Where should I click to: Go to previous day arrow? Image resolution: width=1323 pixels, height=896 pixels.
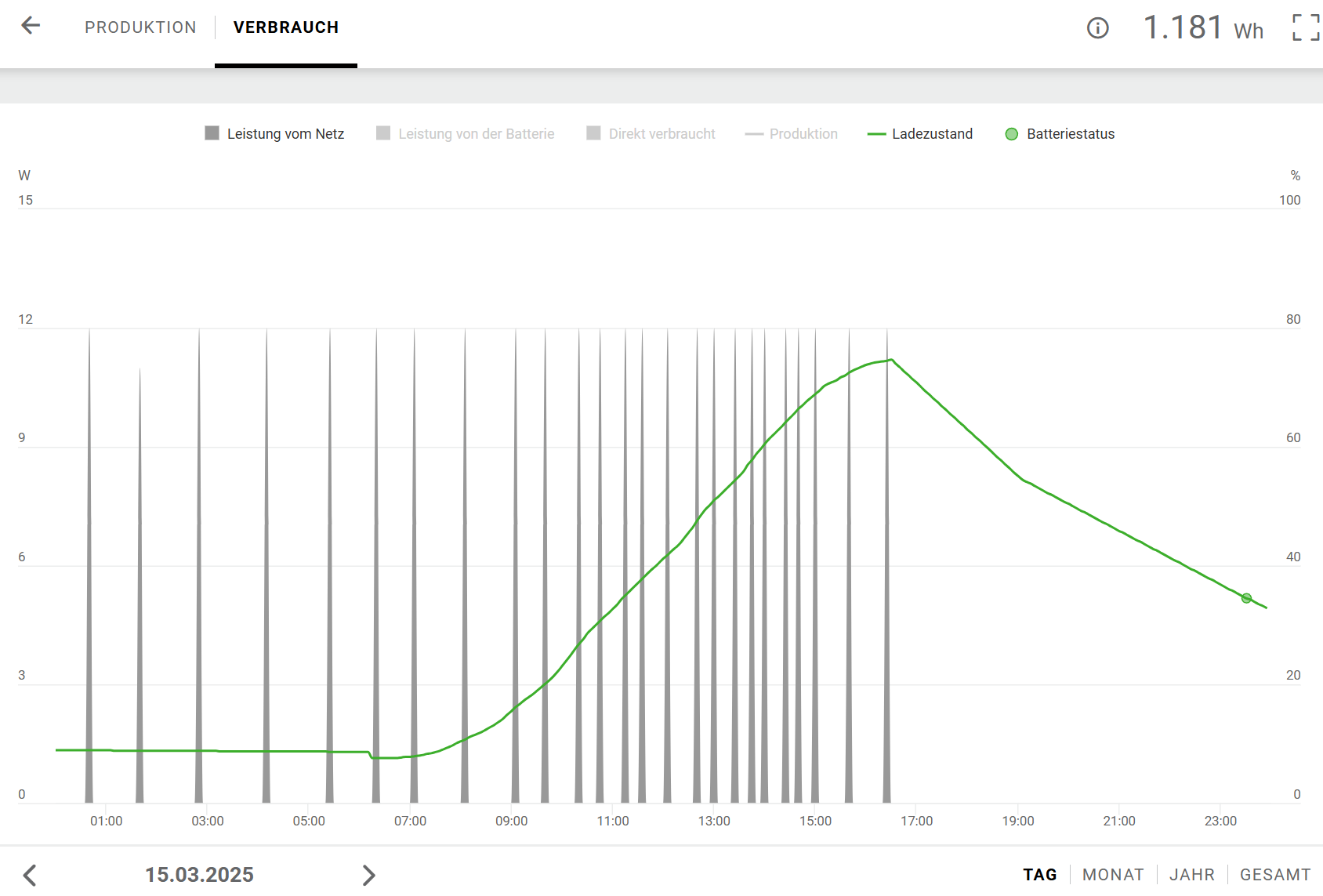pyautogui.click(x=30, y=875)
